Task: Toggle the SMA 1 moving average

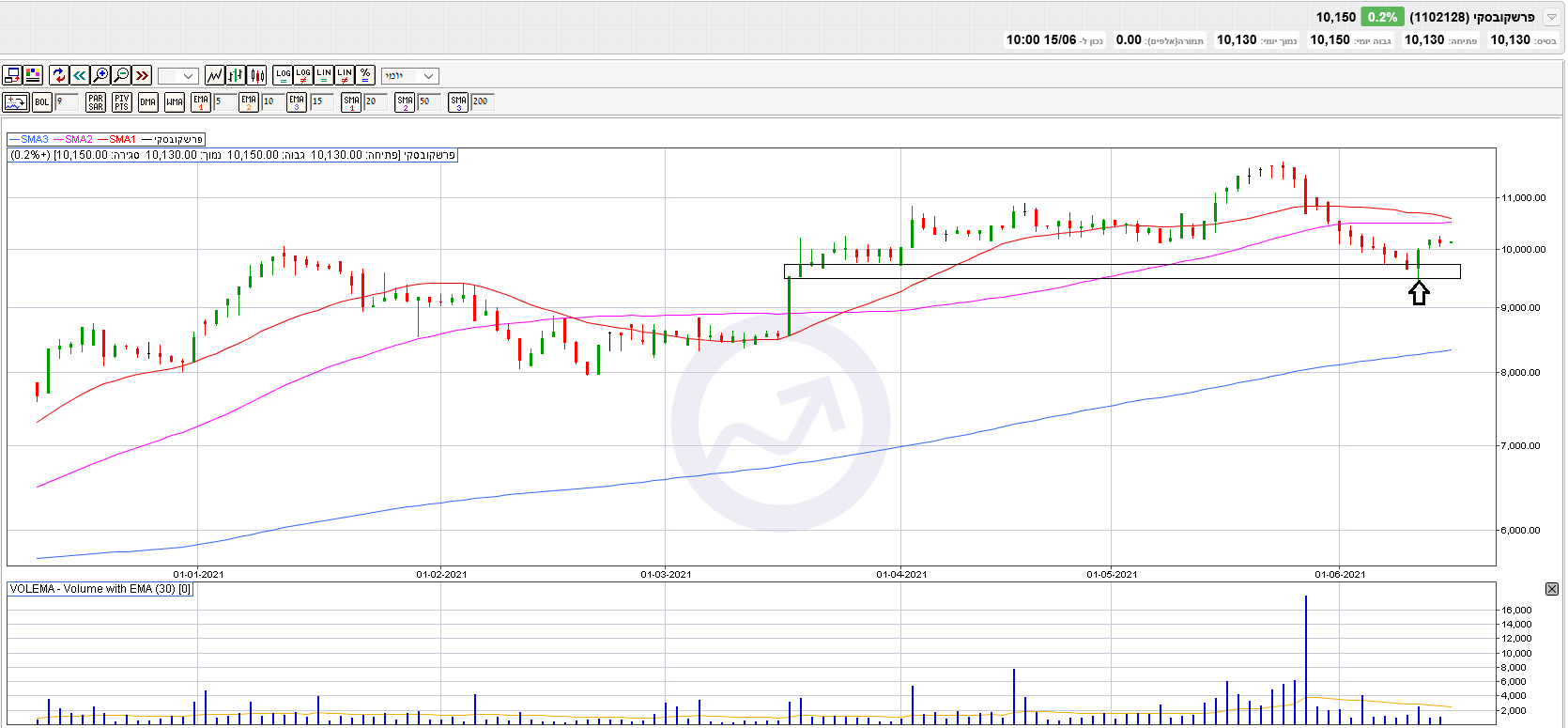Action: [352, 101]
